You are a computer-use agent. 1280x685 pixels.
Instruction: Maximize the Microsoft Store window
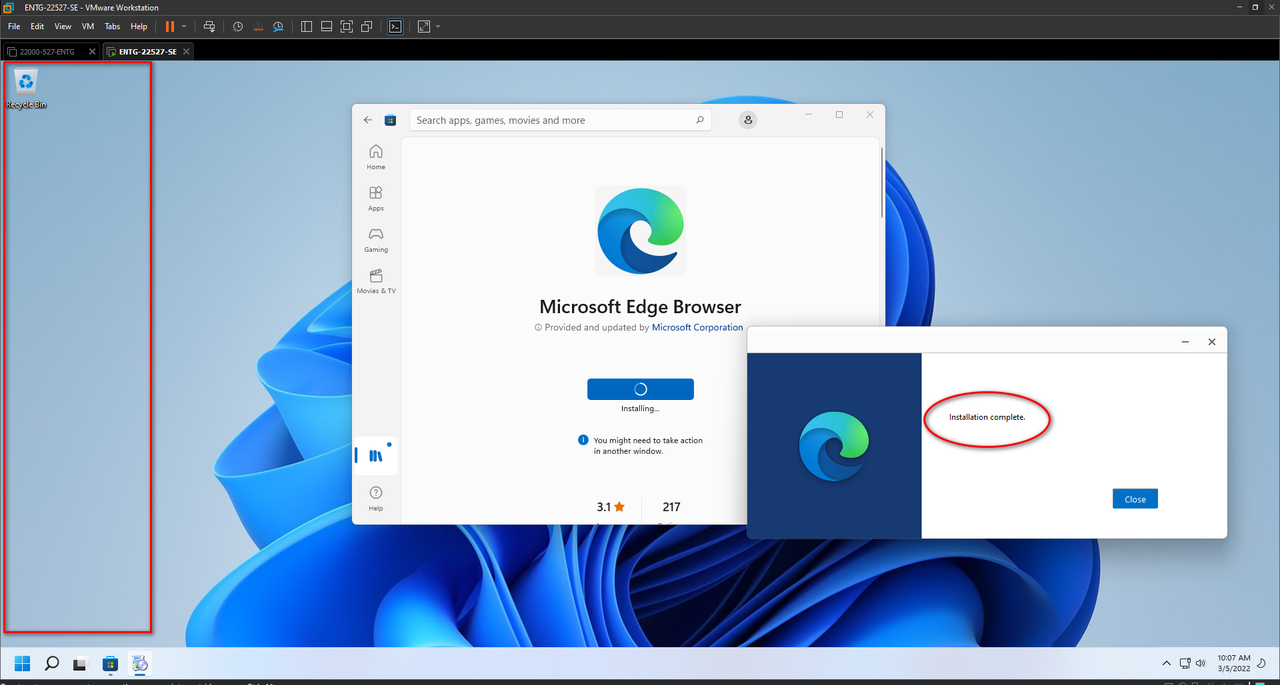(x=839, y=115)
